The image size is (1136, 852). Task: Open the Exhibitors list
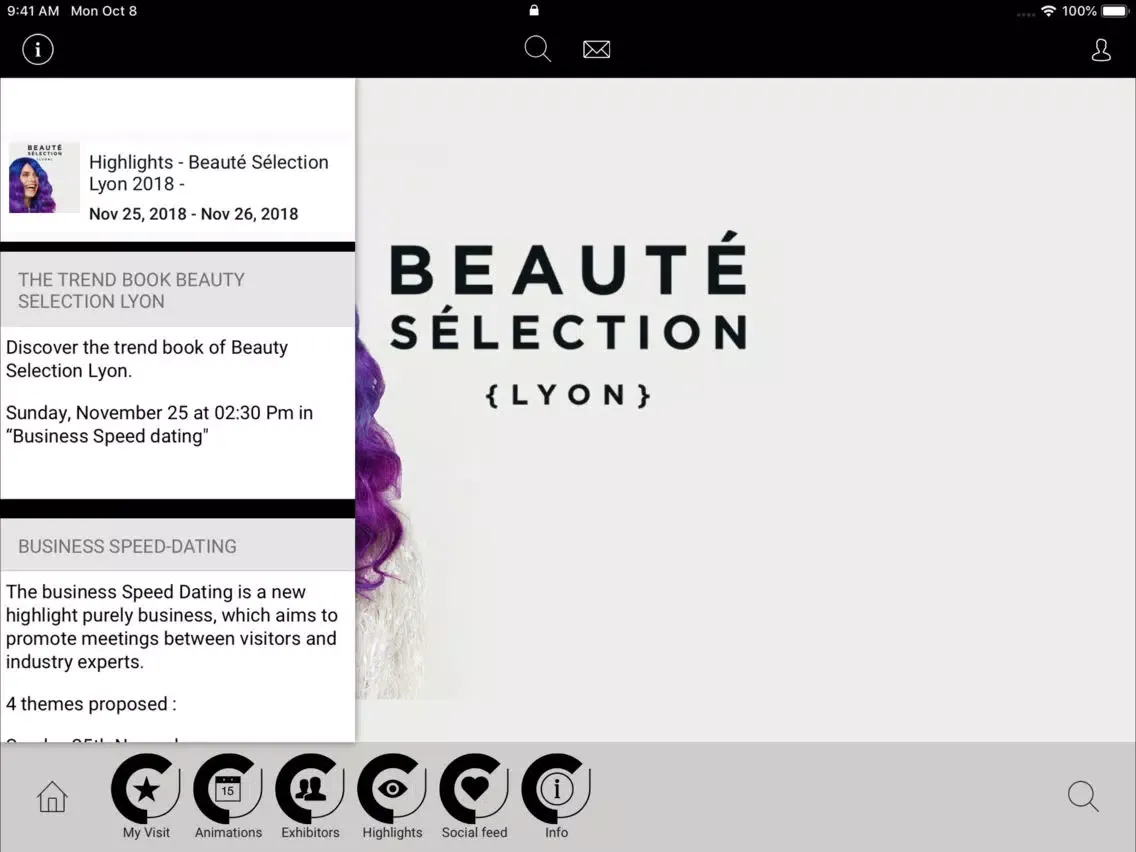tap(310, 797)
